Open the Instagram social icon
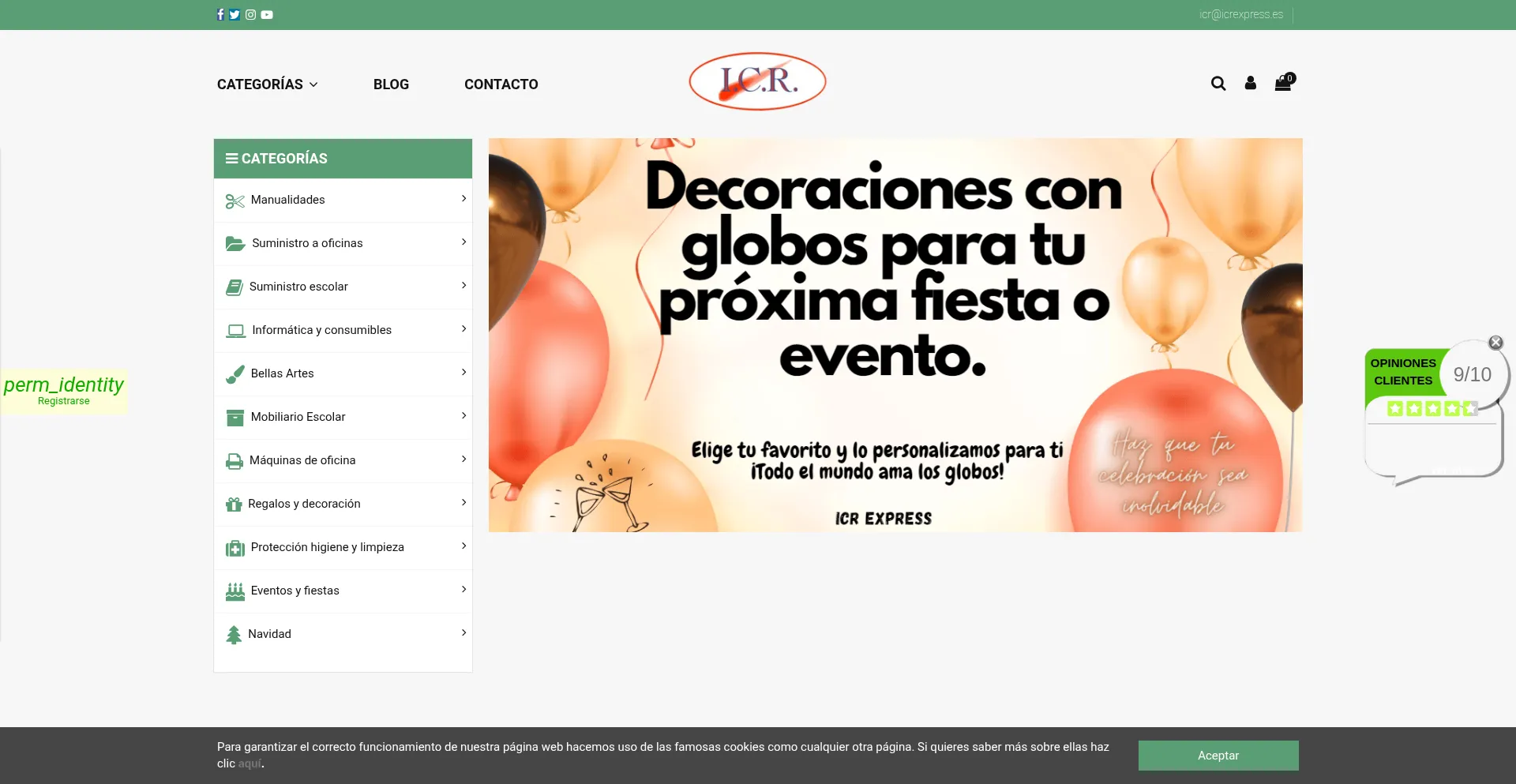Viewport: 1516px width, 784px height. click(250, 14)
